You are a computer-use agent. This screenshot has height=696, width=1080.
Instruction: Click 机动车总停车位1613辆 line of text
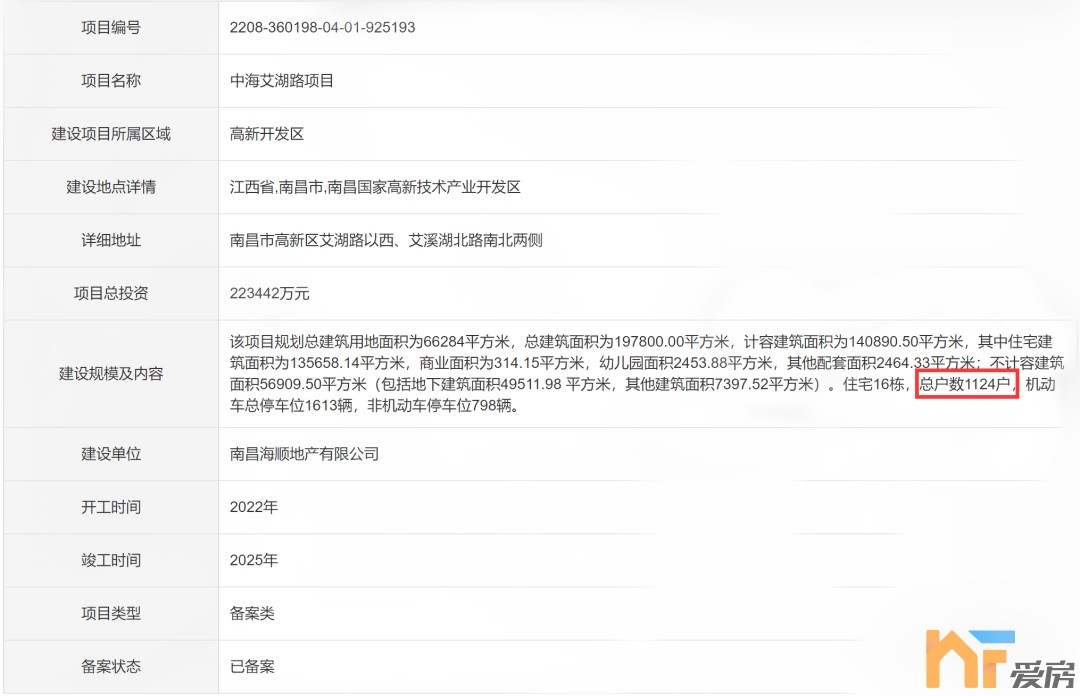point(375,405)
